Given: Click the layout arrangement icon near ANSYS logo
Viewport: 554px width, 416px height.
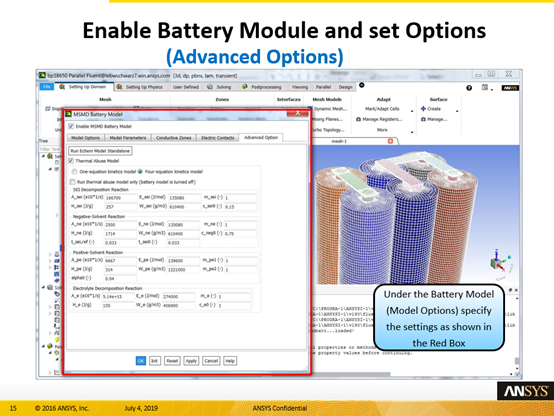Looking at the screenshot, I should [485, 87].
